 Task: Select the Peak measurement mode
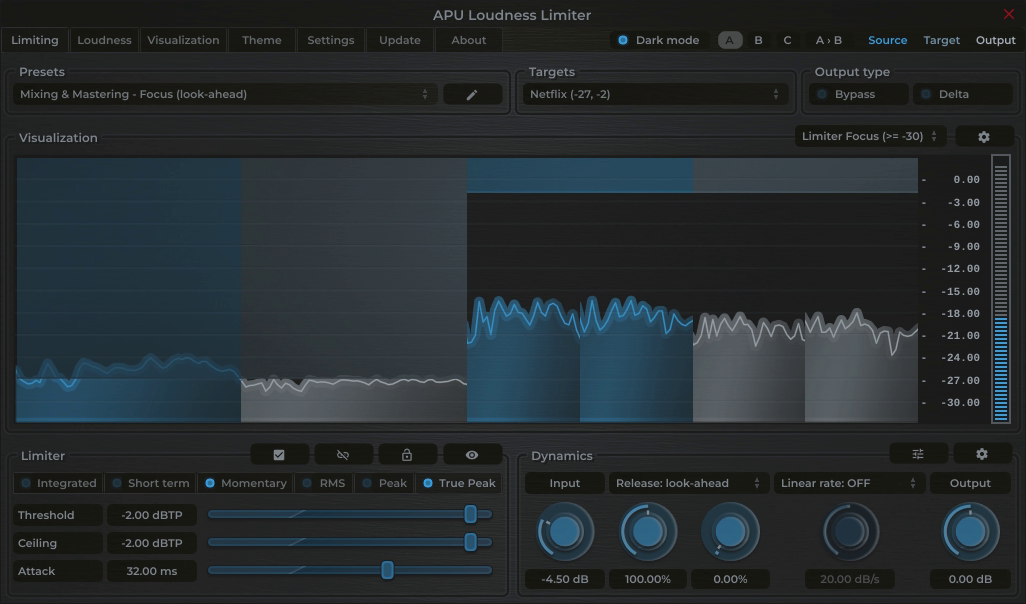384,482
